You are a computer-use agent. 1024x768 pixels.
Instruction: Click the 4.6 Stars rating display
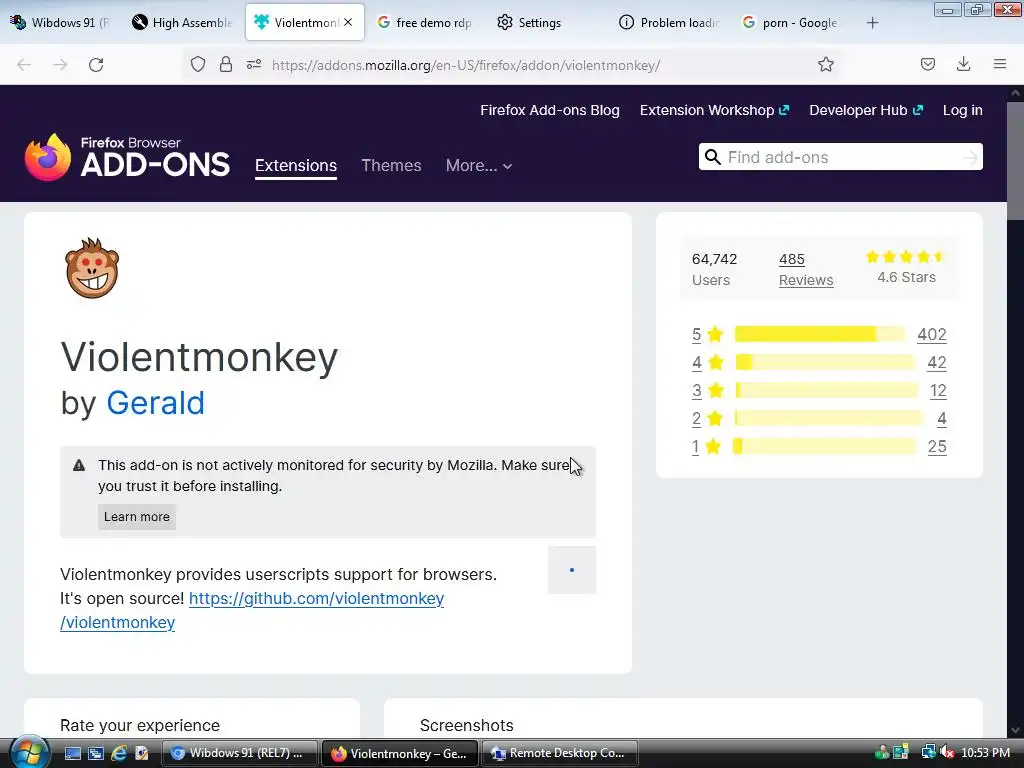[x=906, y=267]
